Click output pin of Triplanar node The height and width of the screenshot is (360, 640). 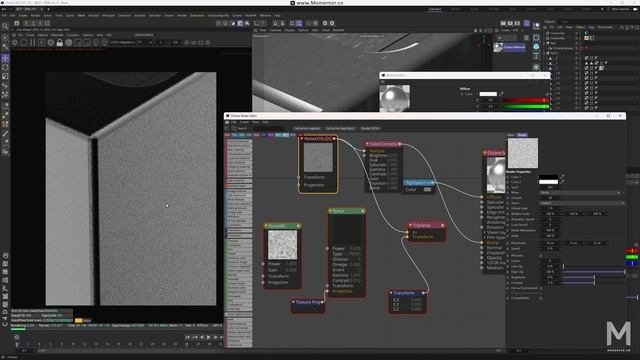point(442,225)
